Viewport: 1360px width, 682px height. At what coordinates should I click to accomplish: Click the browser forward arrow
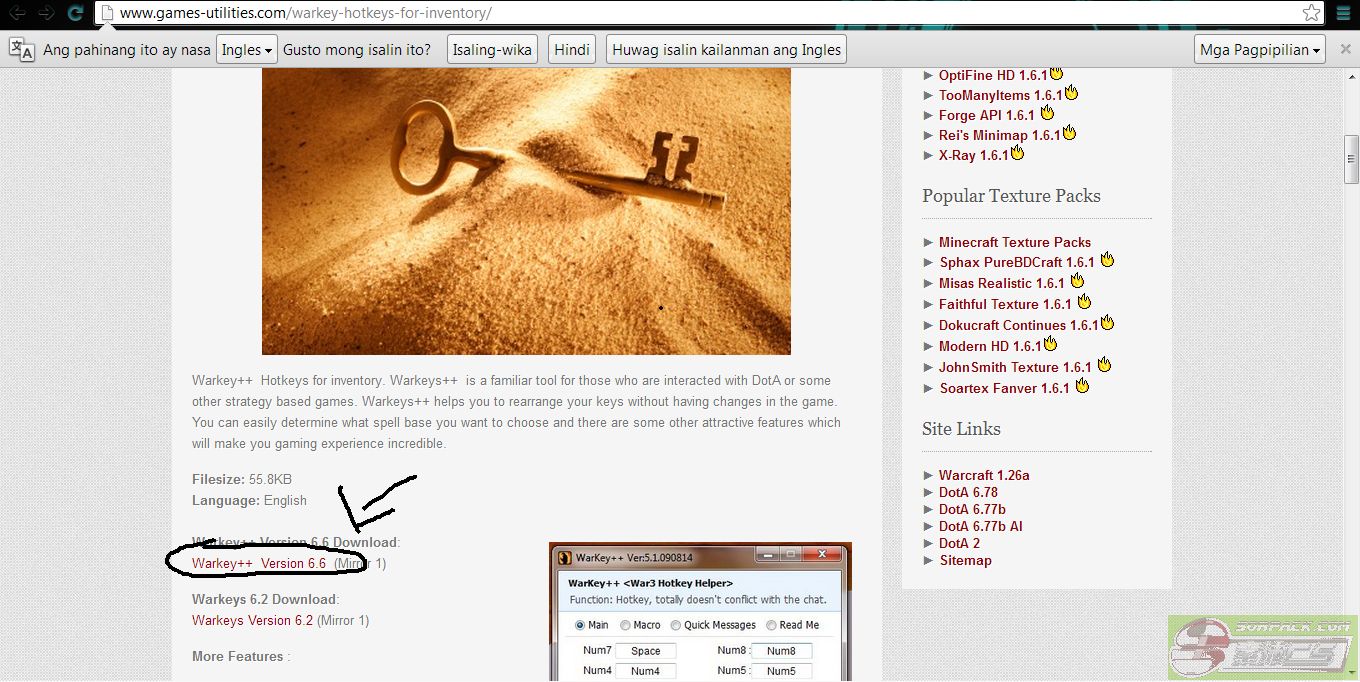(46, 13)
